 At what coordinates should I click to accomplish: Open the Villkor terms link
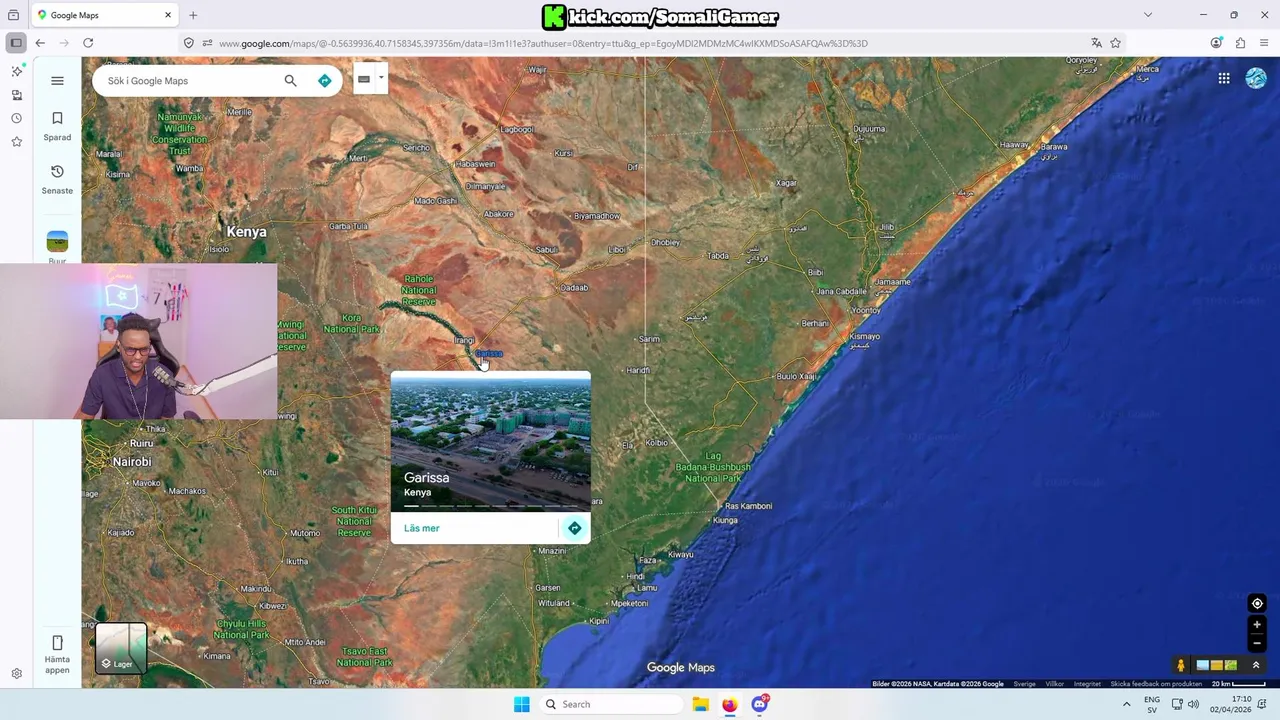[x=1054, y=684]
